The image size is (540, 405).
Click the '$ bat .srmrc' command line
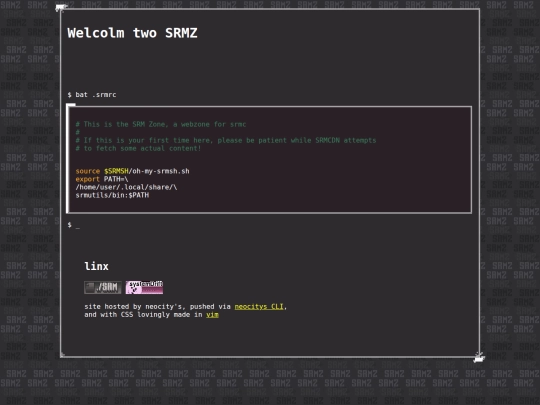tap(92, 95)
